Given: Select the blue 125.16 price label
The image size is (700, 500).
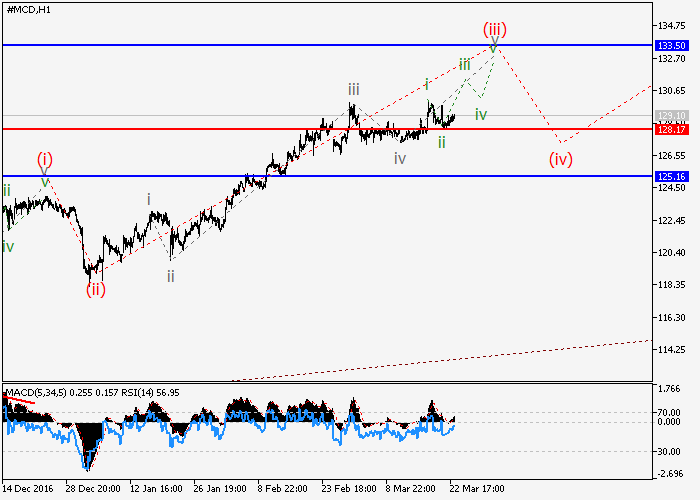Looking at the screenshot, I should point(672,176).
